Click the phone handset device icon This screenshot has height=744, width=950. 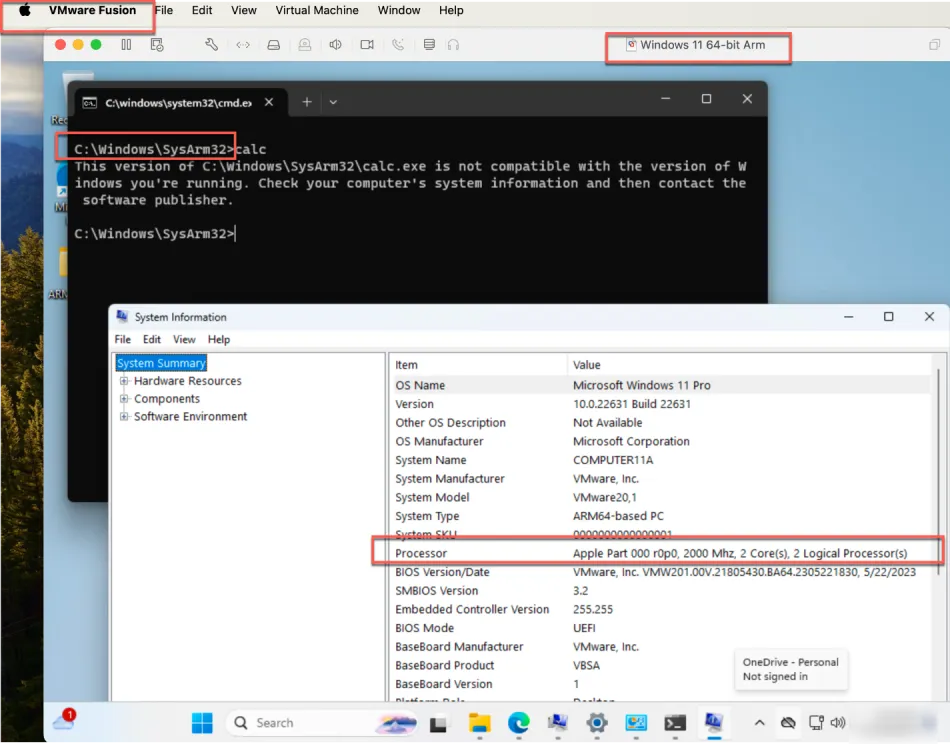pos(398,45)
